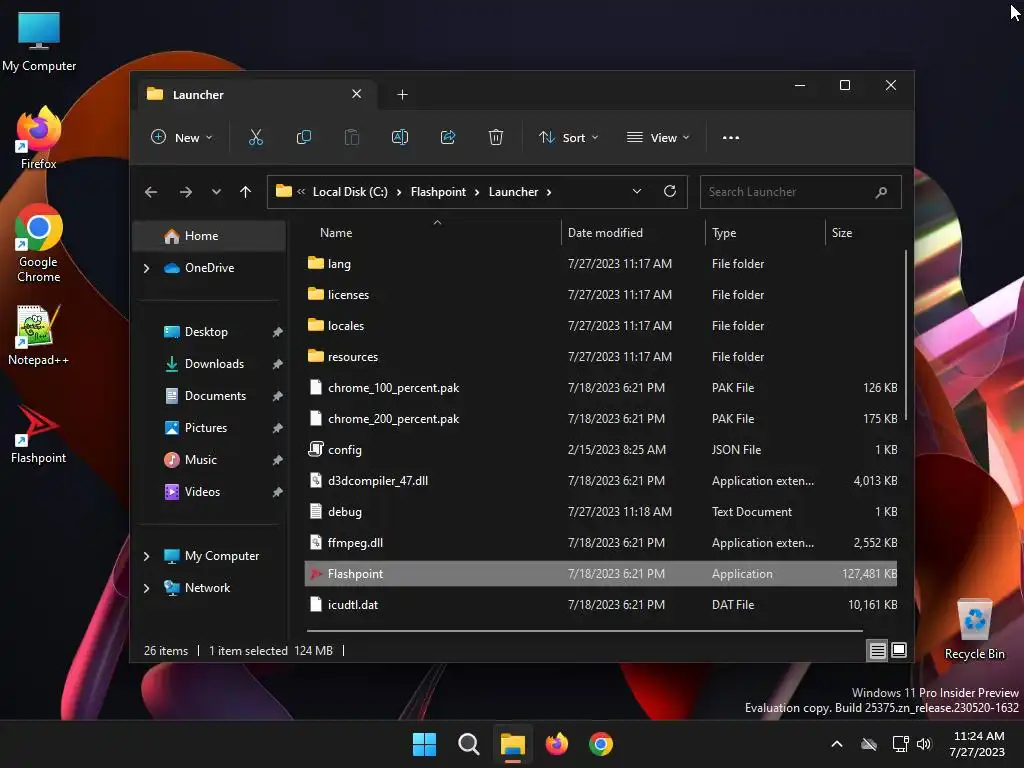
Task: Open the taskbar clock and date
Action: pos(978,744)
